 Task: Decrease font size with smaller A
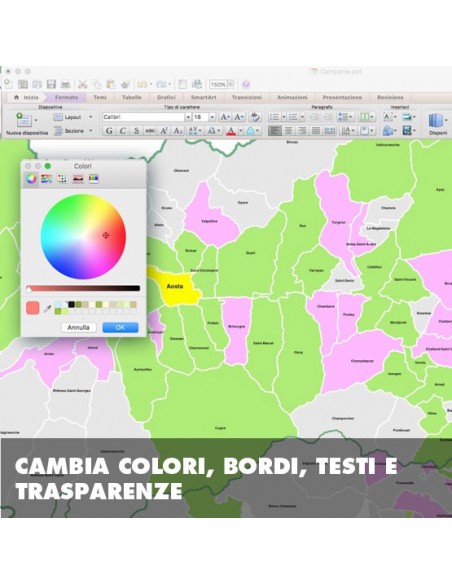(x=239, y=117)
